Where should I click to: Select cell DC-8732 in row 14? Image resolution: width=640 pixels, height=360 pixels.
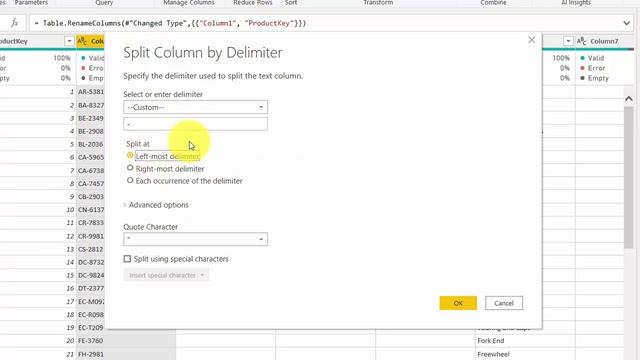click(x=91, y=262)
